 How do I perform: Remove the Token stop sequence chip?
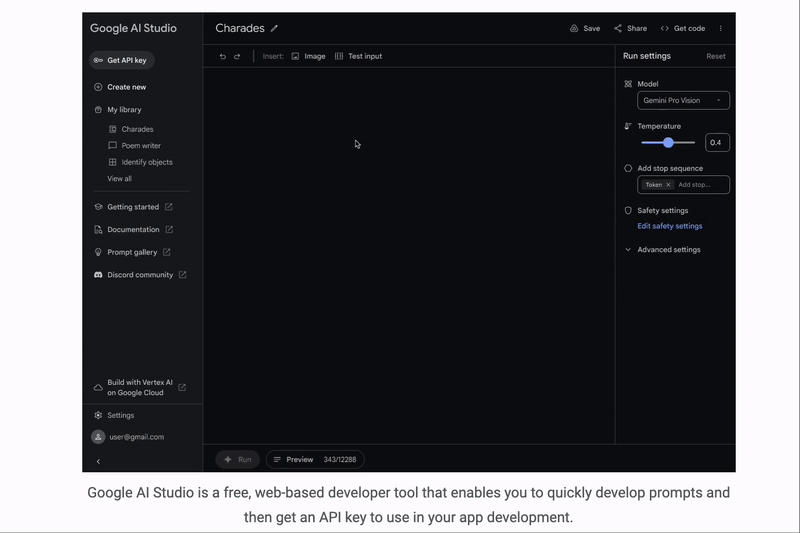668,185
